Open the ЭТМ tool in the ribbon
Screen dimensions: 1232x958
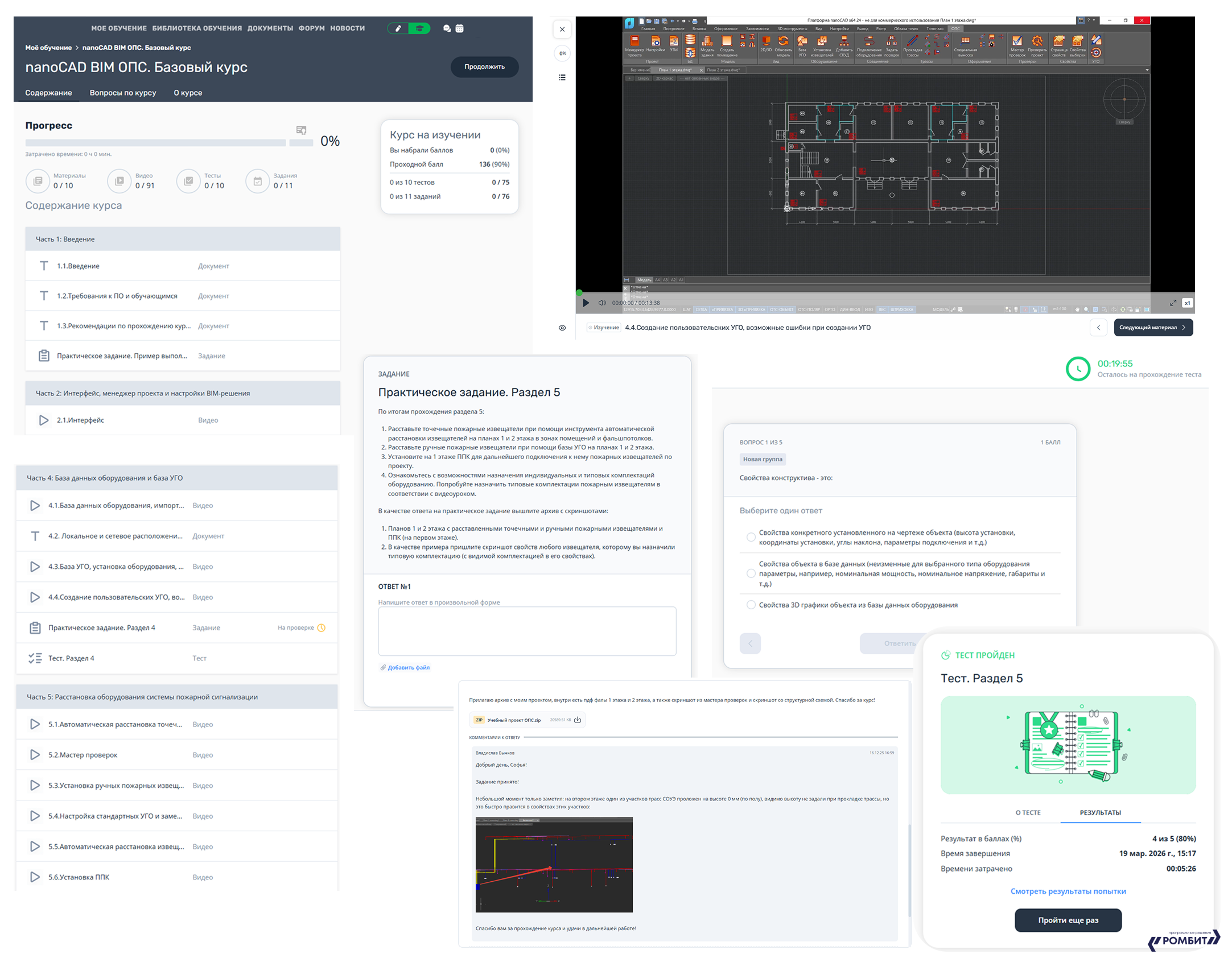point(673,44)
